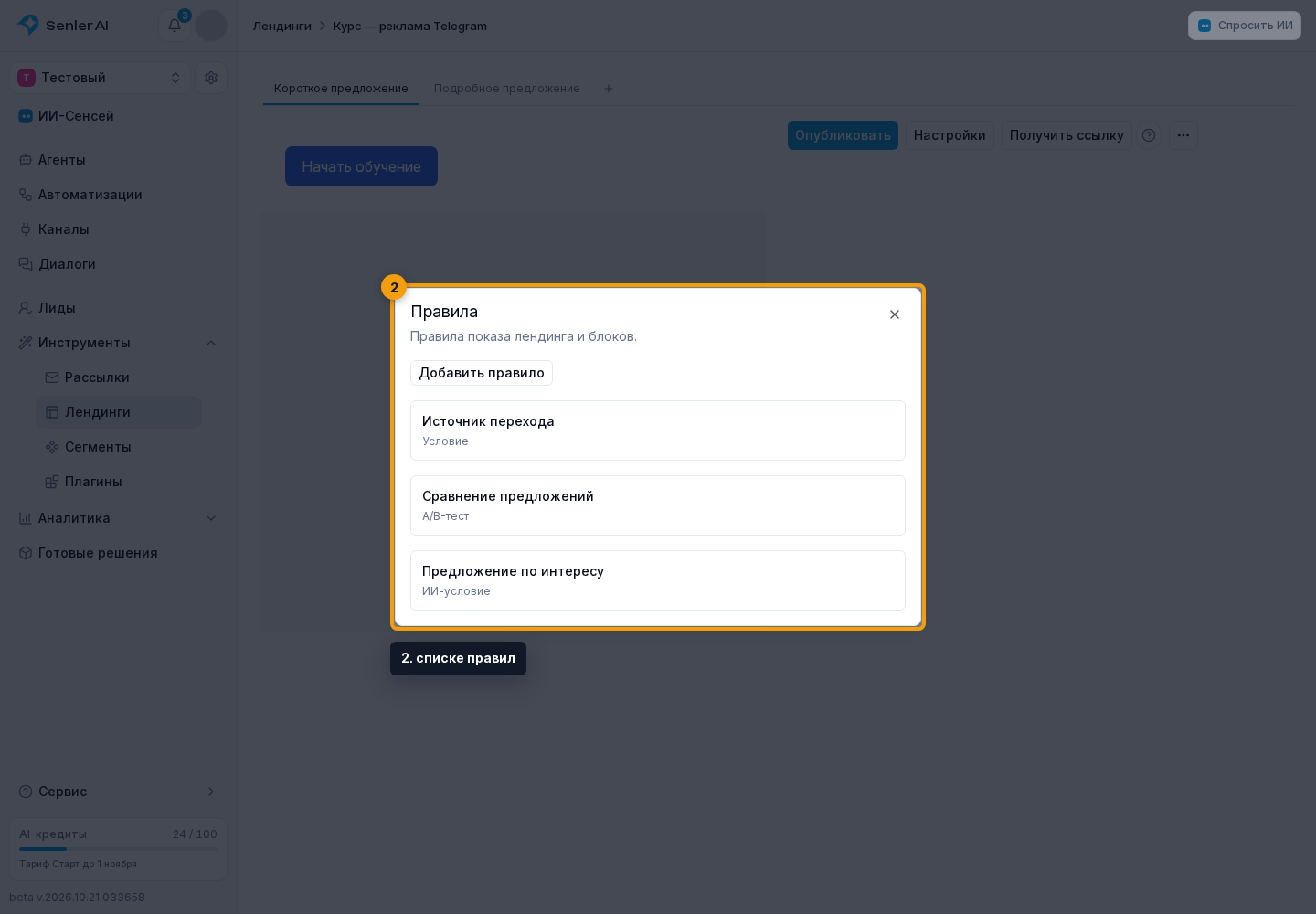Open workspace settings gear icon

(211, 78)
